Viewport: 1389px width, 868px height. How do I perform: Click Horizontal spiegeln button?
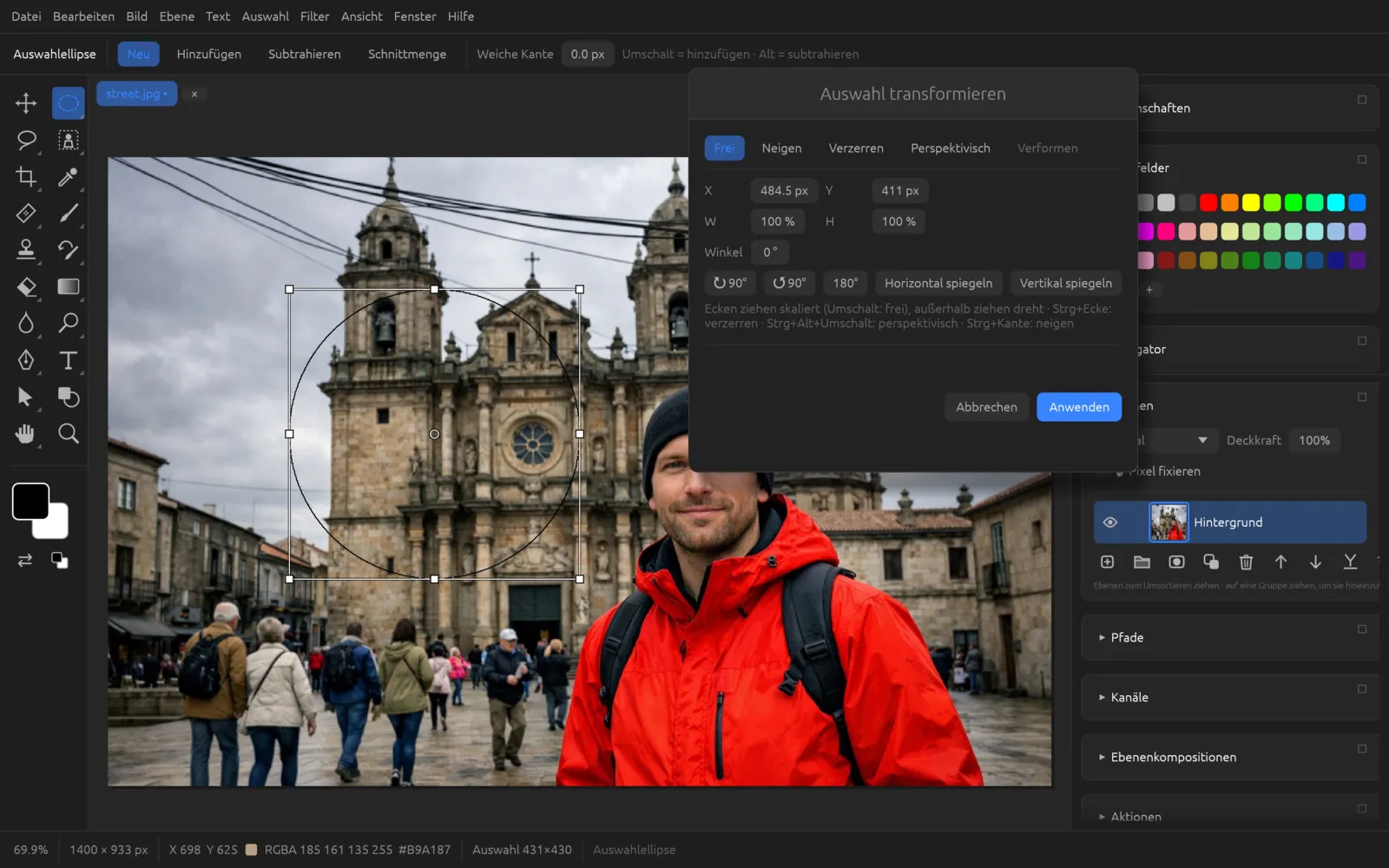coord(938,283)
